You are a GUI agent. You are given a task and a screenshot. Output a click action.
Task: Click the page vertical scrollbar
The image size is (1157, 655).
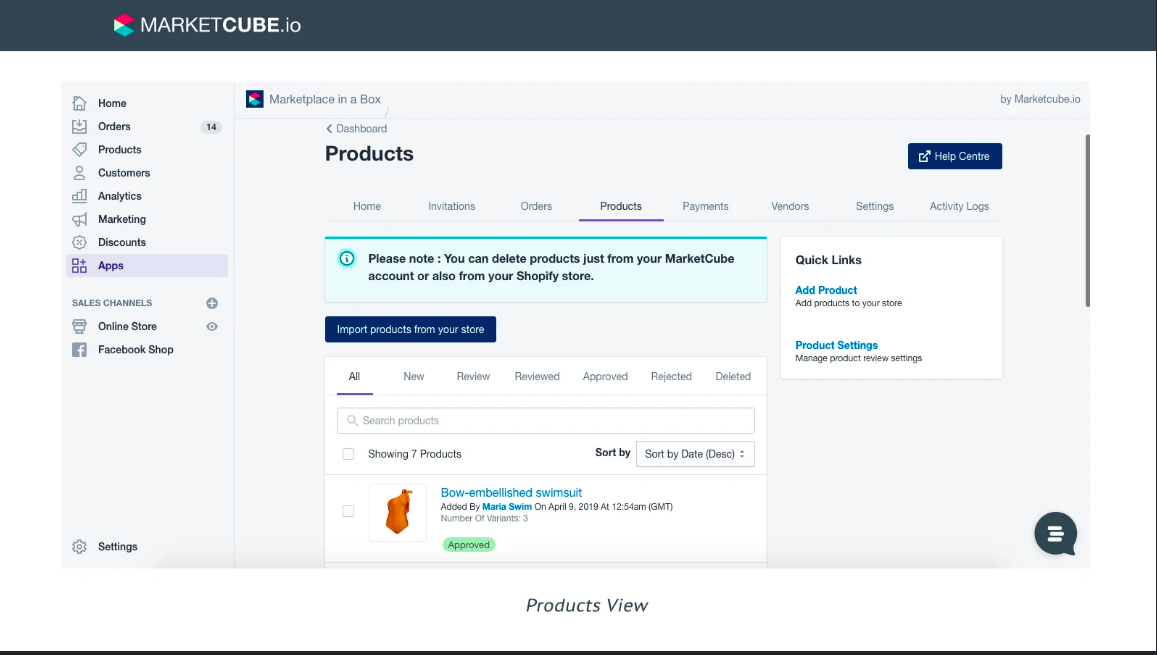[1088, 221]
